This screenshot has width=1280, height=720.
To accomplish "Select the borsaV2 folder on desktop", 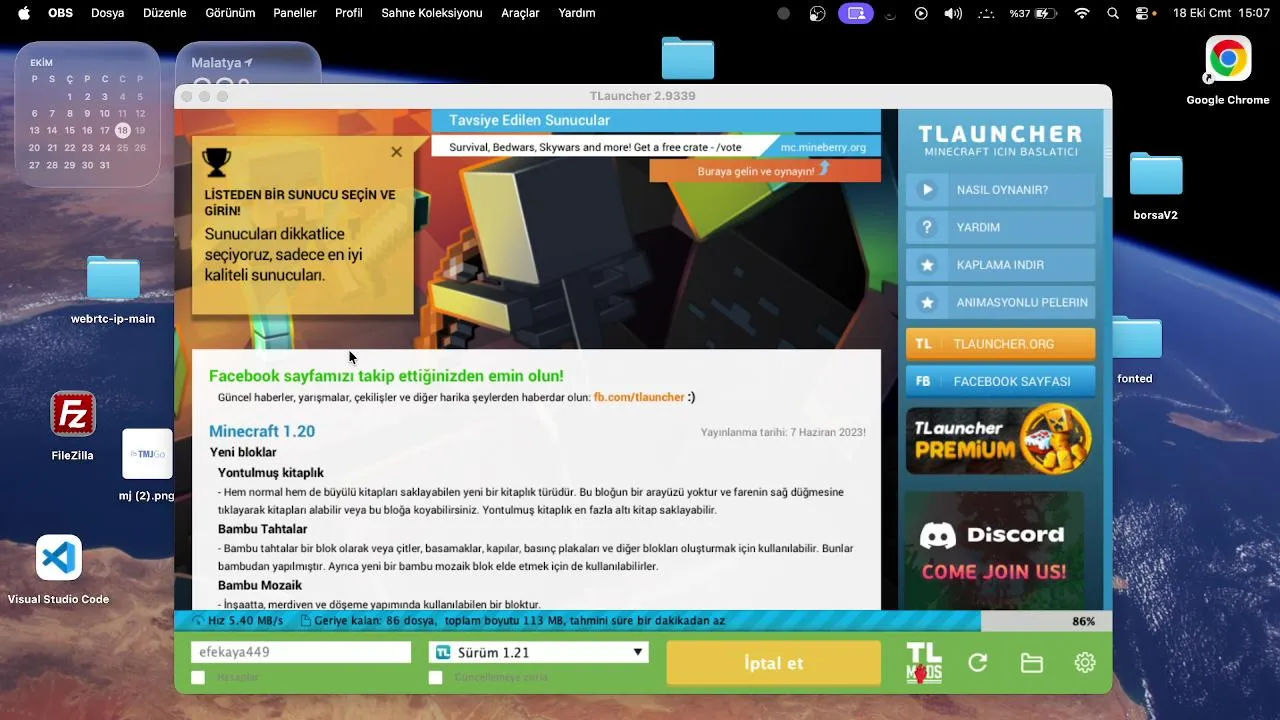I will [x=1156, y=174].
